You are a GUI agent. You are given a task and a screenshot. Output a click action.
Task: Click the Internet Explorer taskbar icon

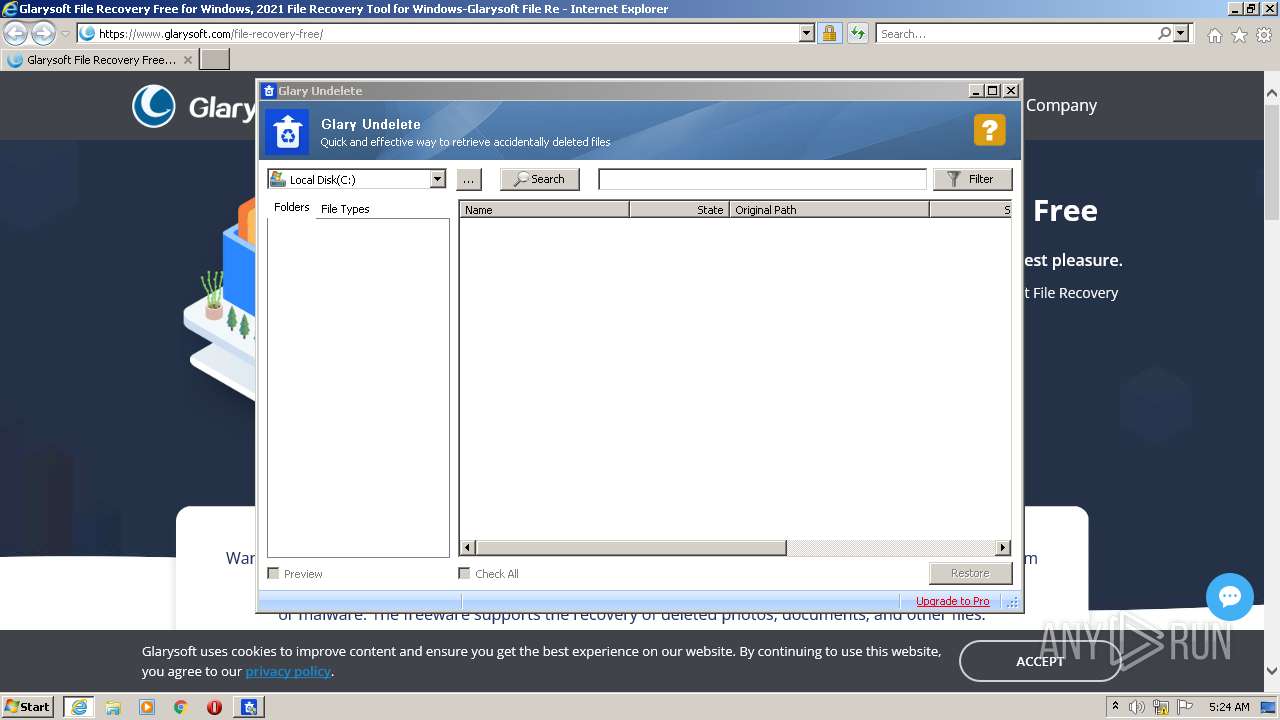(78, 707)
